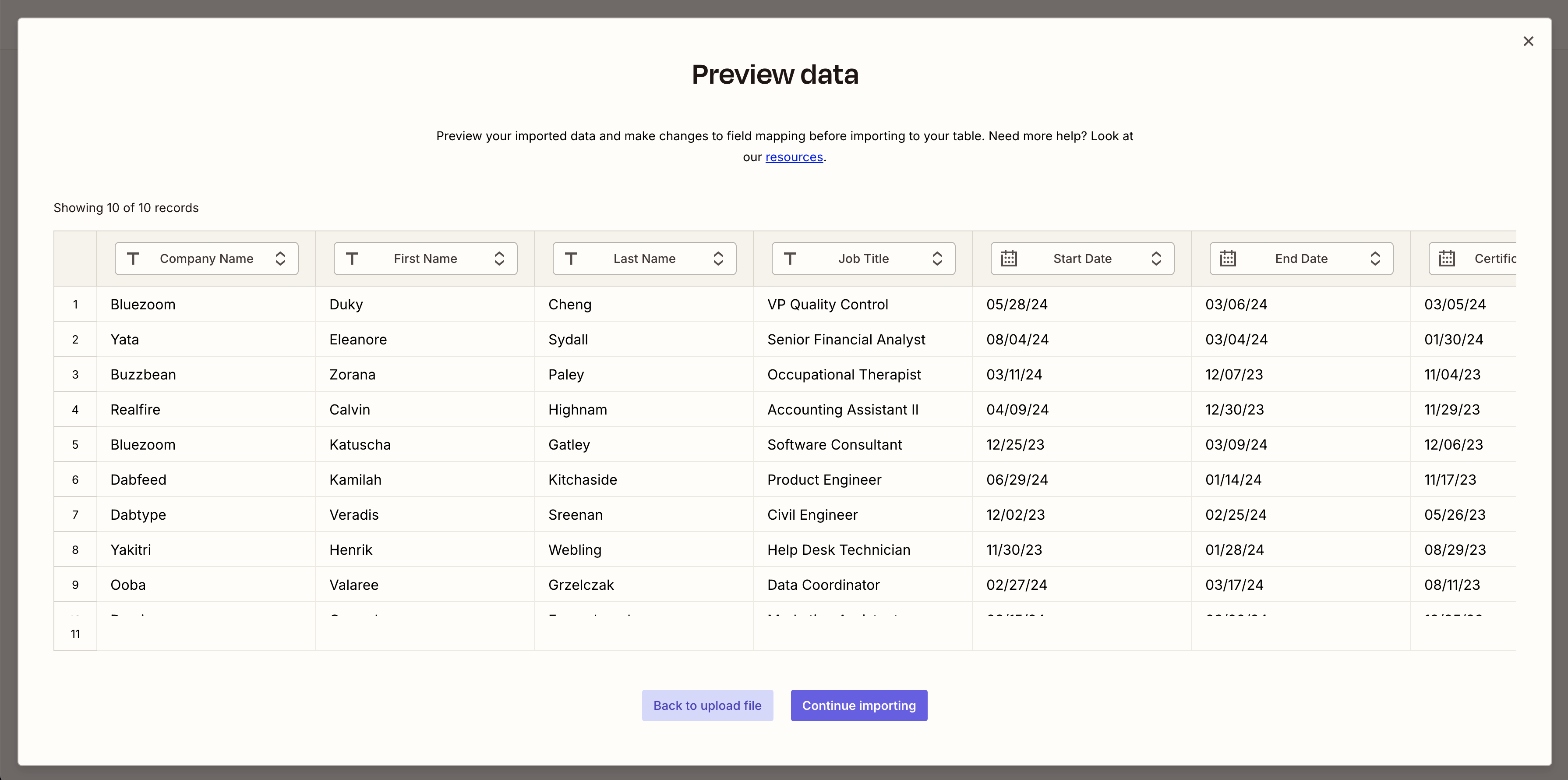The width and height of the screenshot is (1568, 780).
Task: Close the Preview data dialog
Action: coord(1528,41)
